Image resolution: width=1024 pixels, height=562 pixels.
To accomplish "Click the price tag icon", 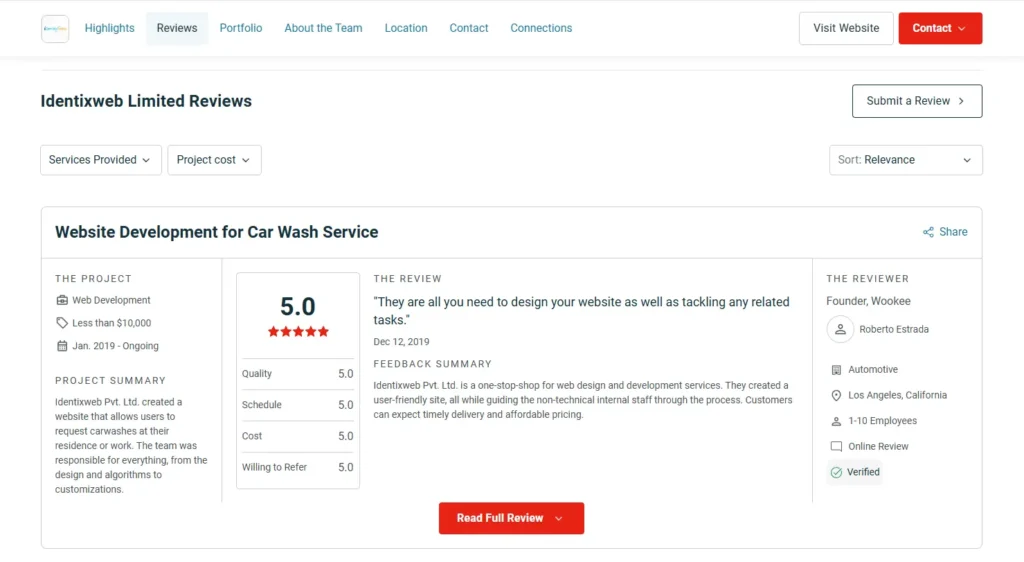I will pos(62,323).
